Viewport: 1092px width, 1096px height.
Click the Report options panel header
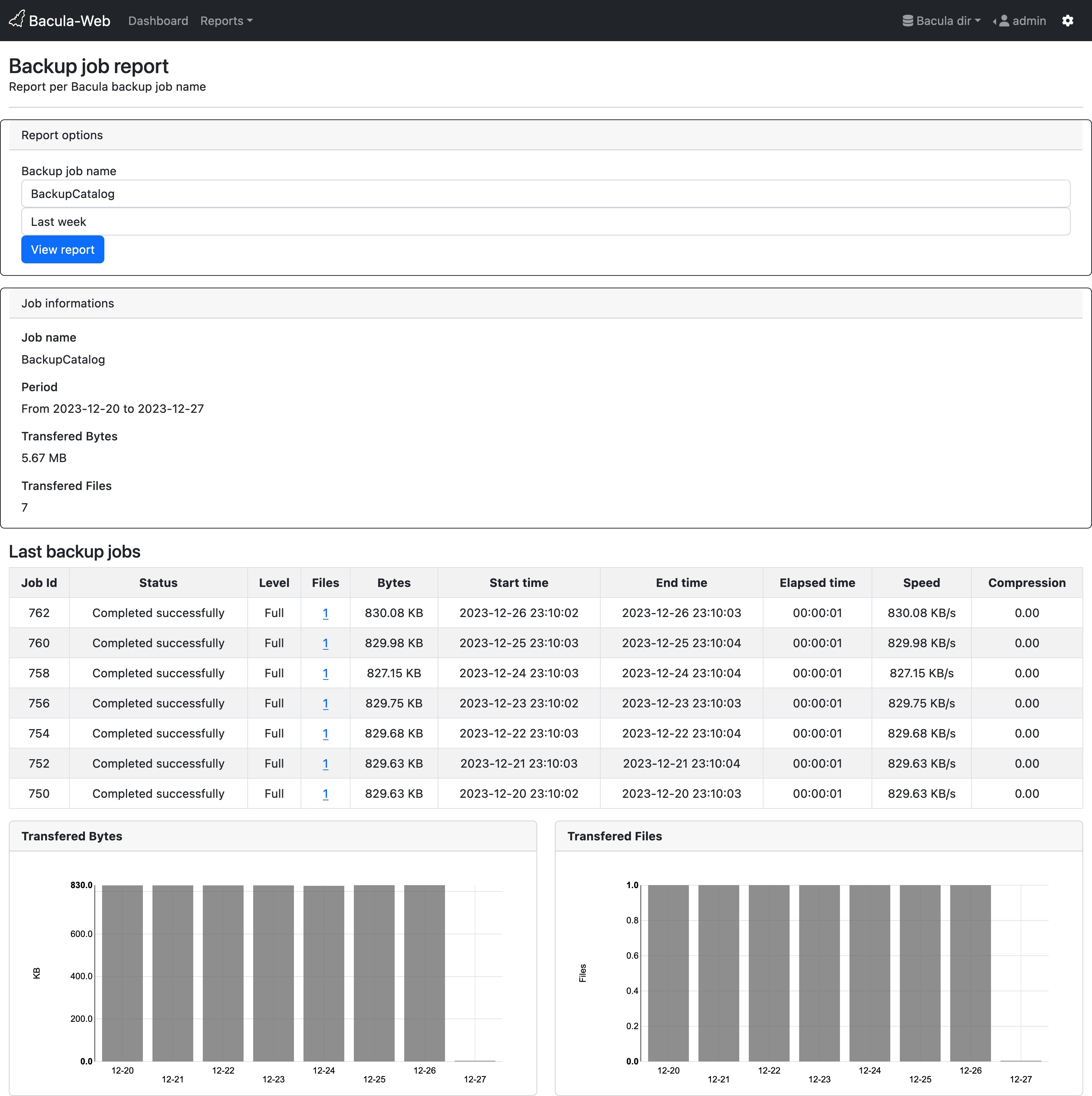[545, 136]
